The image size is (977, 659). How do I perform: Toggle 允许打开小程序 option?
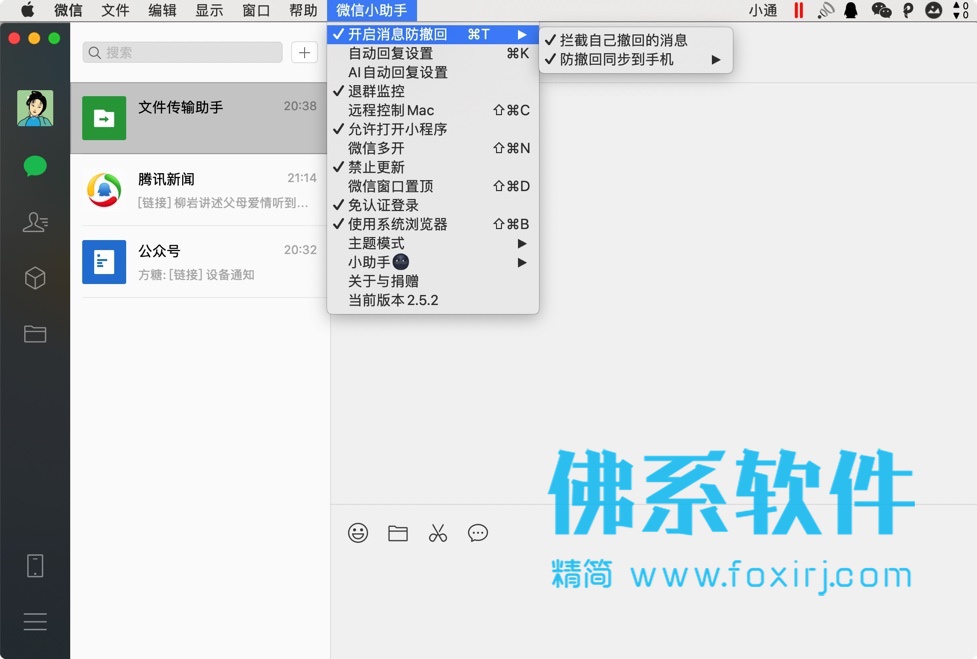[432, 129]
